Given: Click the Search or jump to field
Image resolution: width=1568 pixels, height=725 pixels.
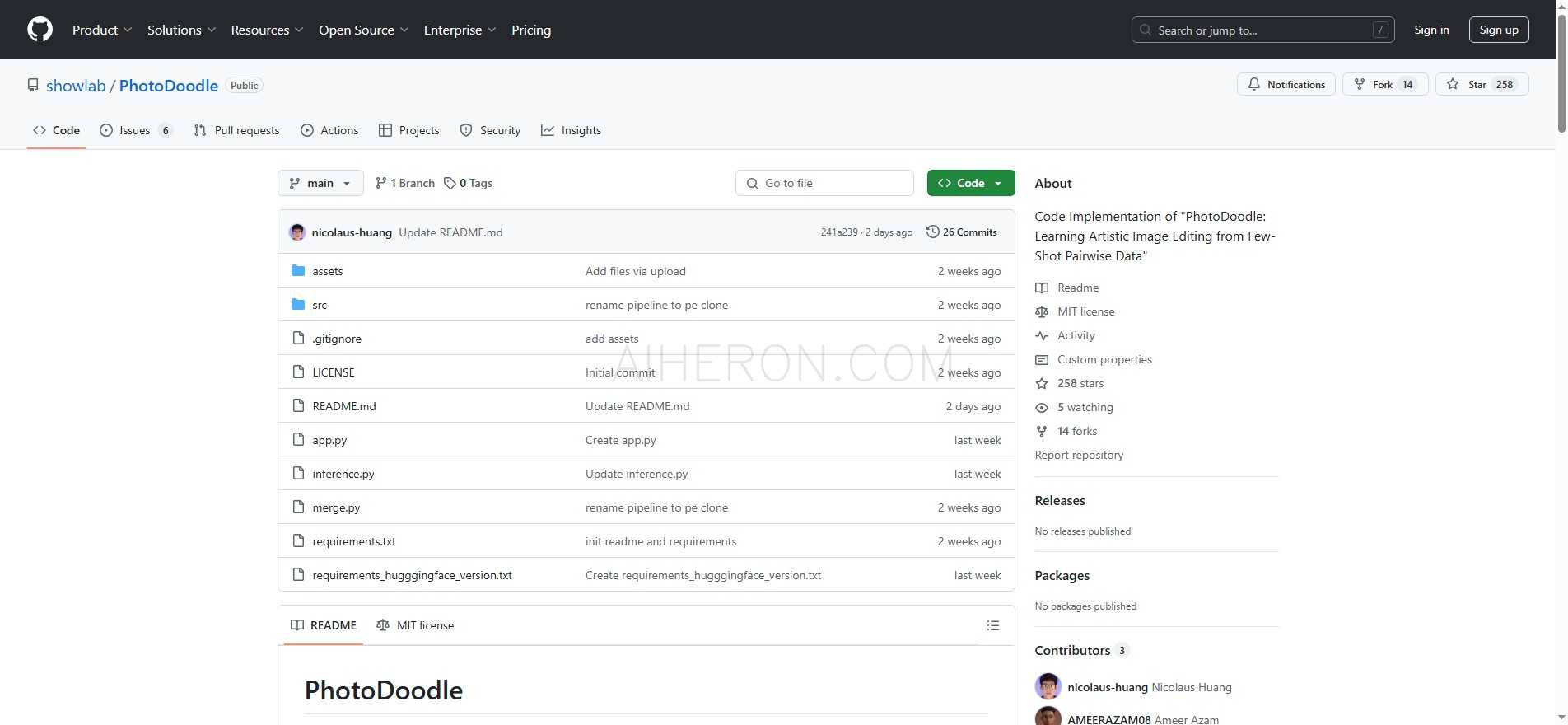Looking at the screenshot, I should pos(1263,30).
